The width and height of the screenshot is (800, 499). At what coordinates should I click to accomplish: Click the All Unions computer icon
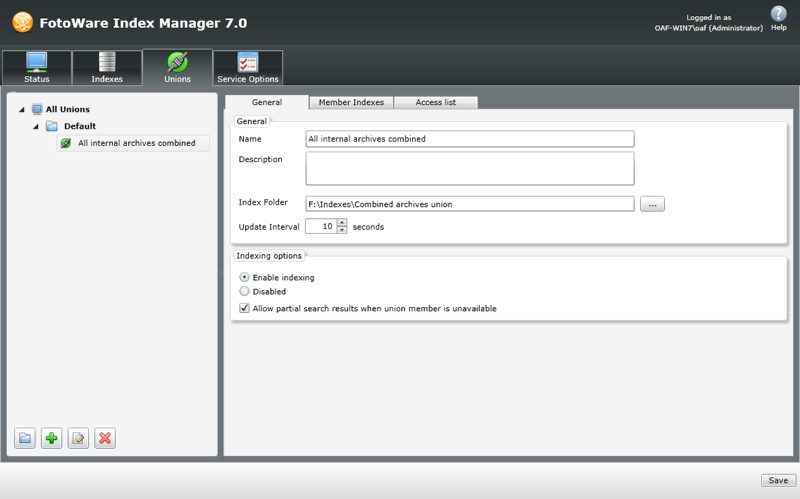click(37, 109)
